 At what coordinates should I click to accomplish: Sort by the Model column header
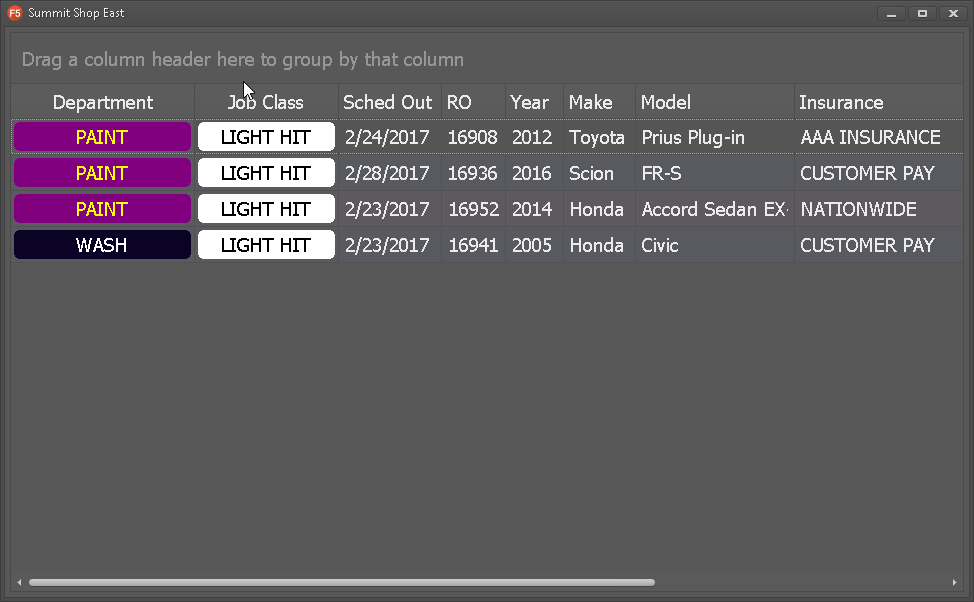pos(665,102)
